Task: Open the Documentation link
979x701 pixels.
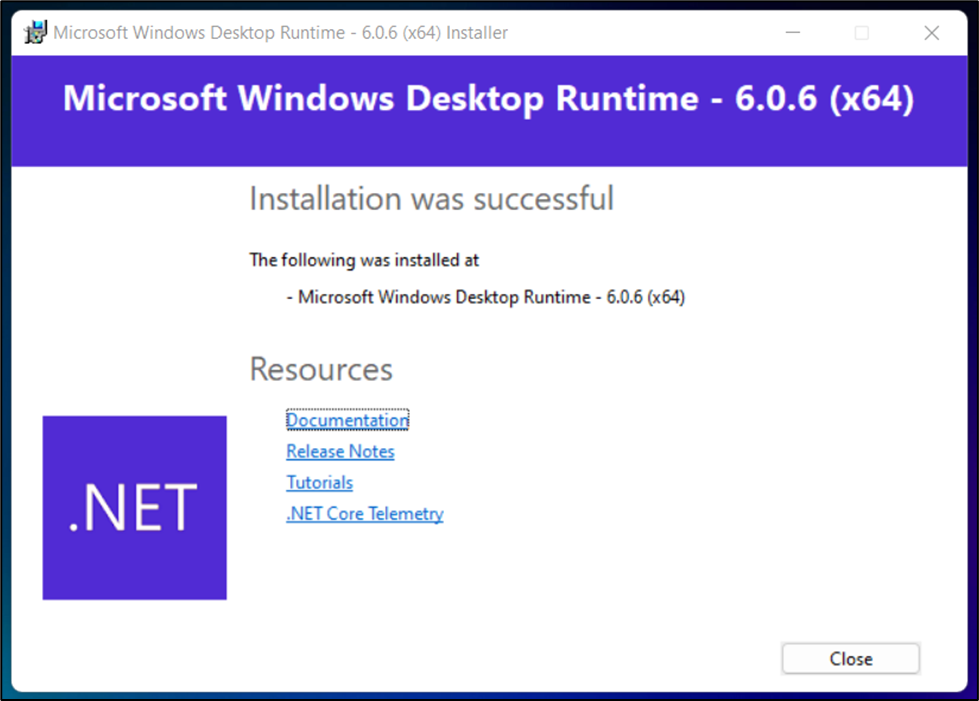Action: tap(347, 420)
